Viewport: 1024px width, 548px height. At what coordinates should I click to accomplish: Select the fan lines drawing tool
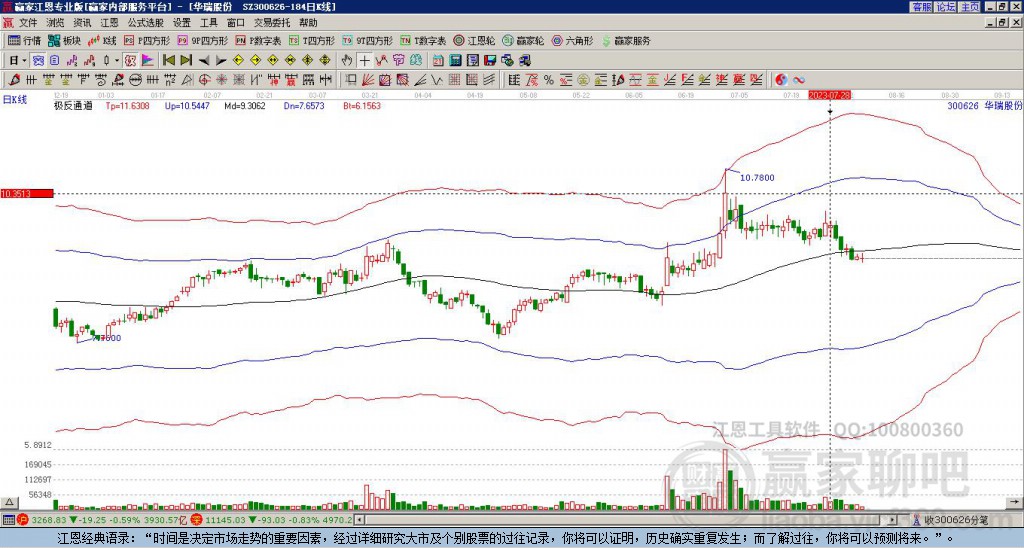pyautogui.click(x=368, y=80)
